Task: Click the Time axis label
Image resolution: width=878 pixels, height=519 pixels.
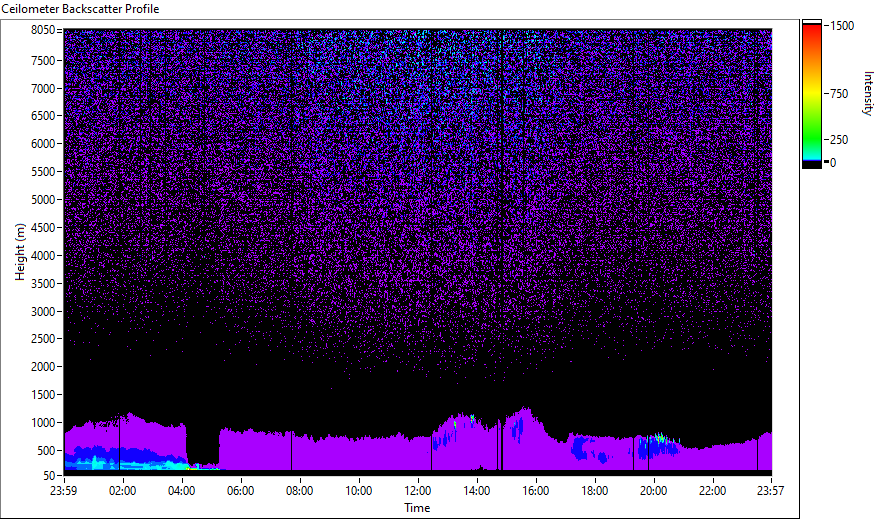Action: pyautogui.click(x=417, y=508)
